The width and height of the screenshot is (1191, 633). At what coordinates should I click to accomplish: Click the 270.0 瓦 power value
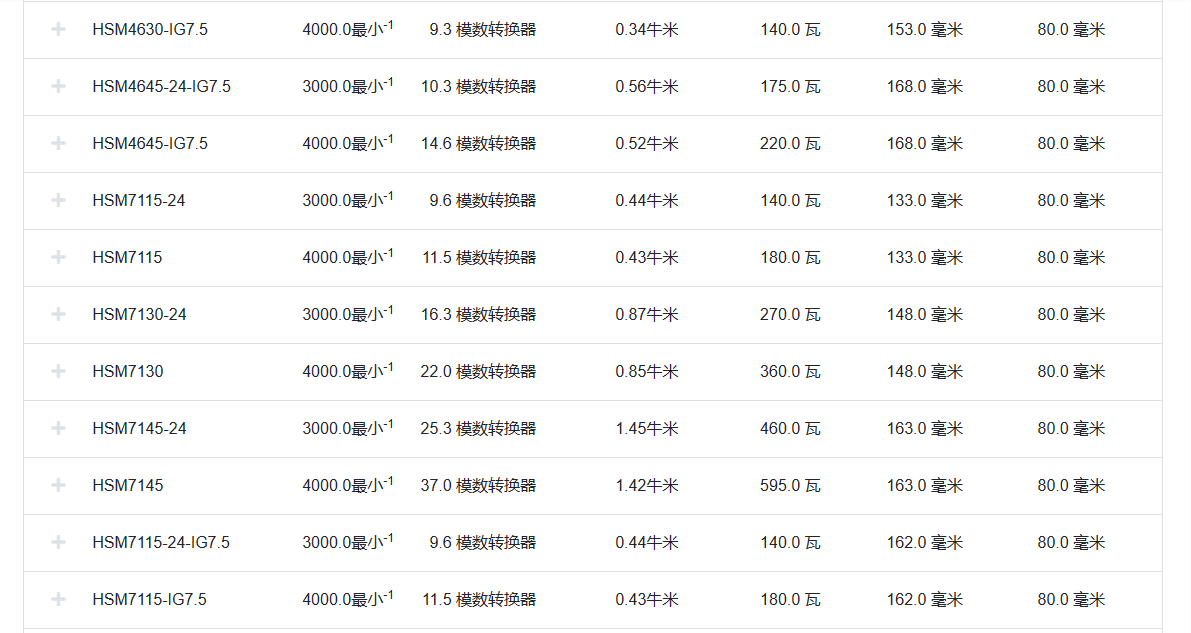coord(790,314)
